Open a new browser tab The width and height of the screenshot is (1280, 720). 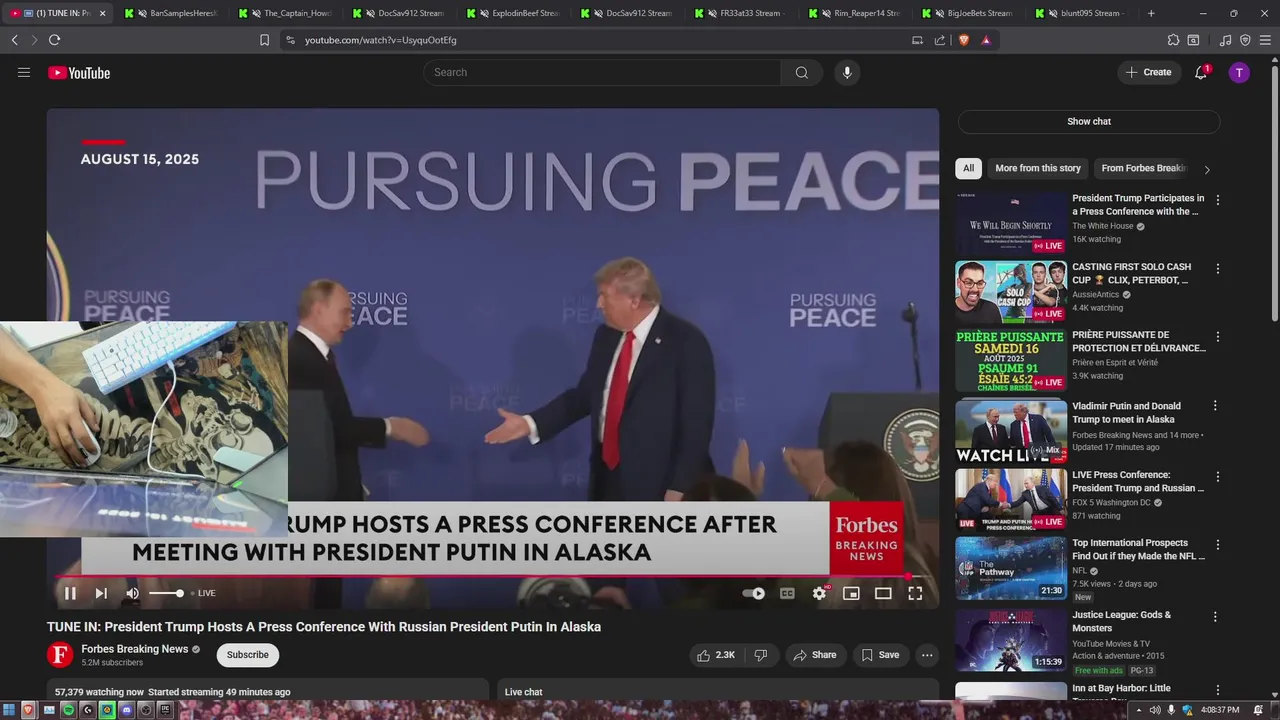point(1151,13)
